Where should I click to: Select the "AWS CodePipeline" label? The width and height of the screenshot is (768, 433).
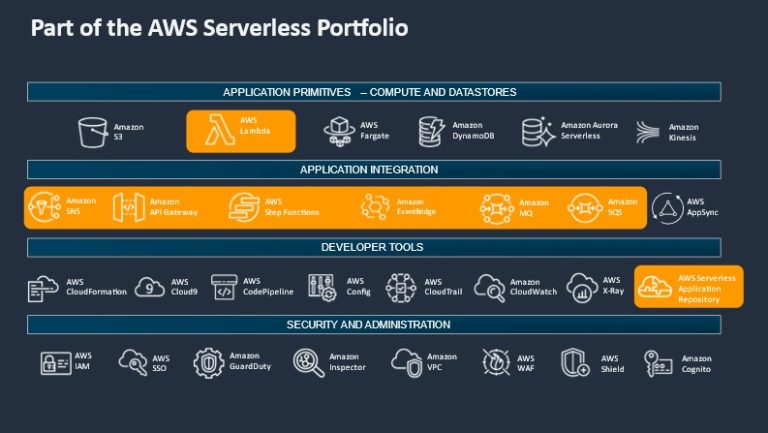[x=268, y=286]
